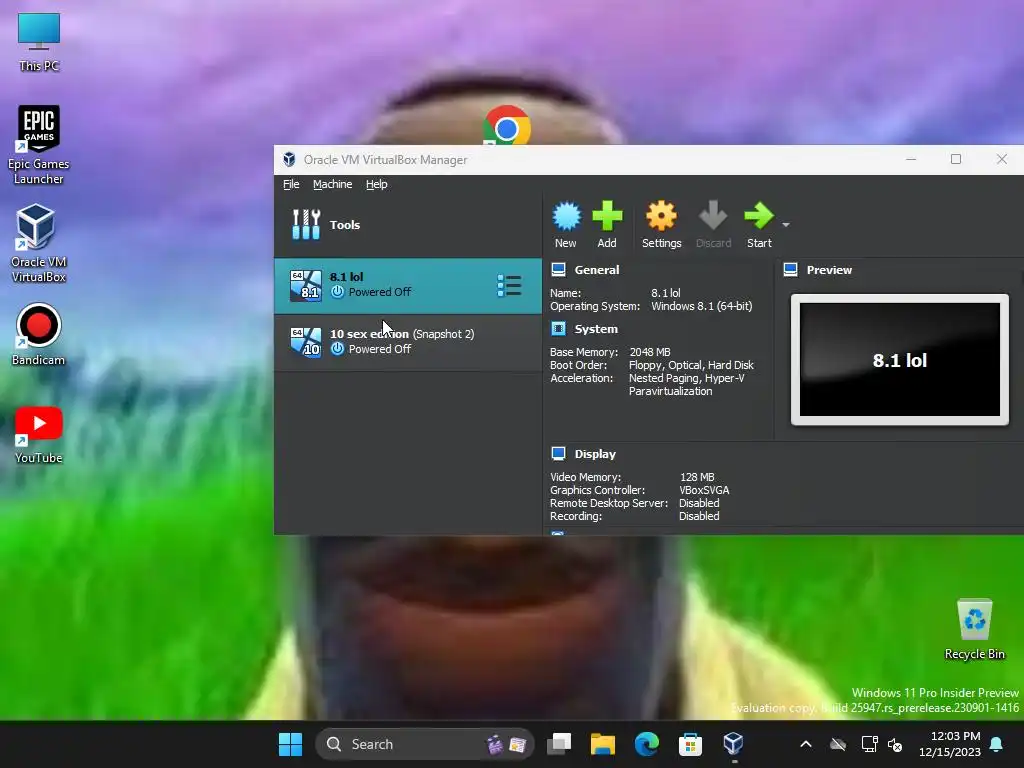Expand the Start button dropdown arrow
The height and width of the screenshot is (768, 1024).
coord(786,225)
